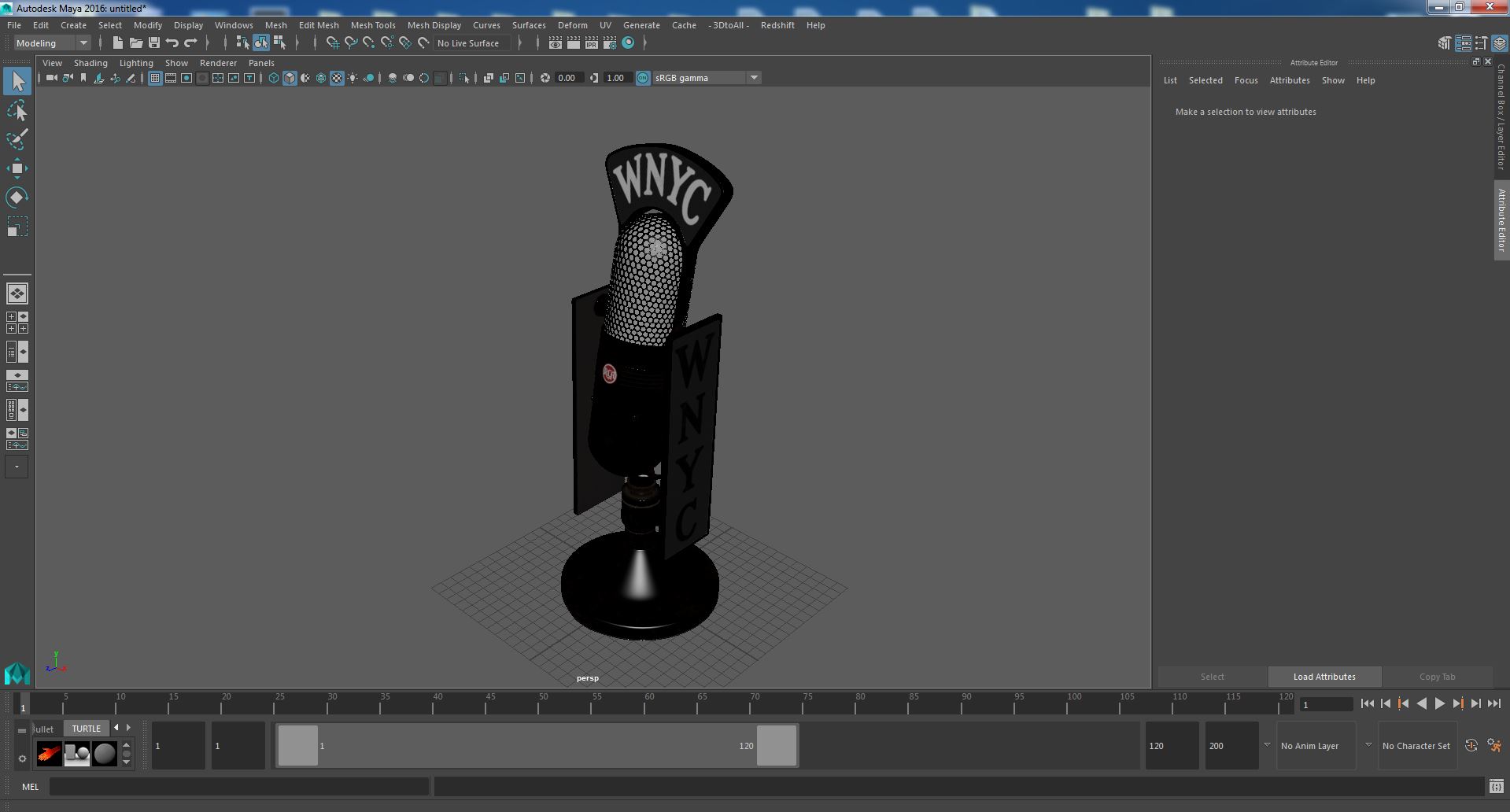This screenshot has height=812, width=1510.
Task: Toggle viewport grid display
Action: (x=155, y=78)
